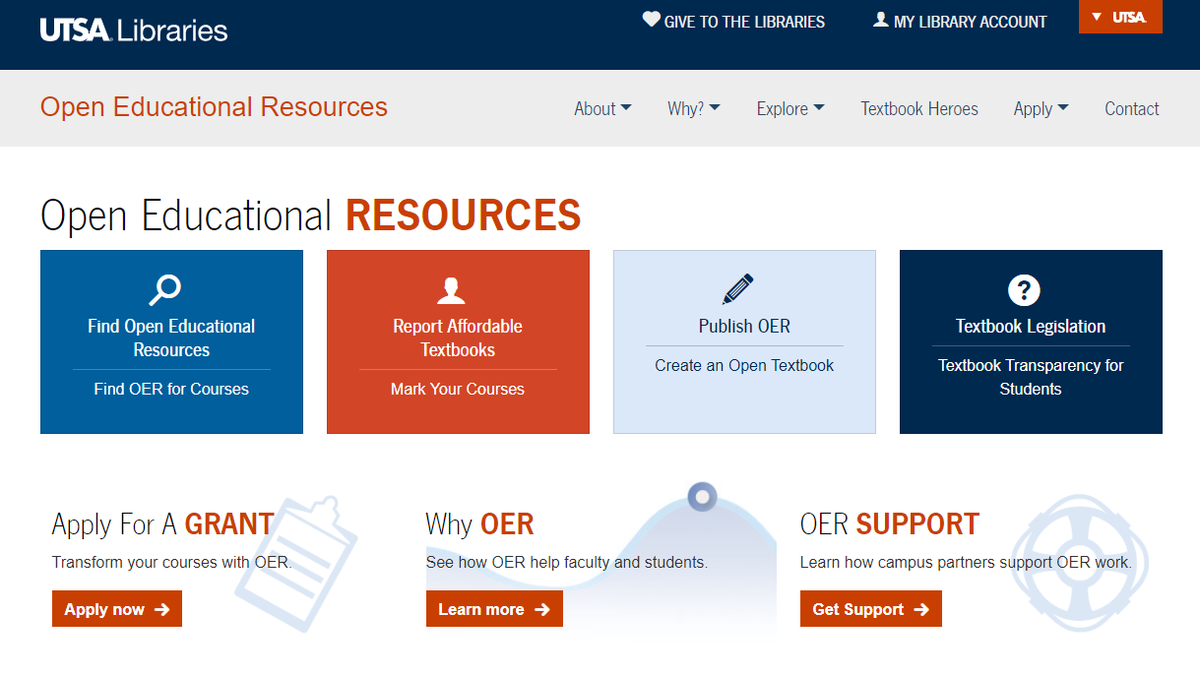The image size is (1200, 675).
Task: Click Textbook Transparency for Students text
Action: [1031, 377]
